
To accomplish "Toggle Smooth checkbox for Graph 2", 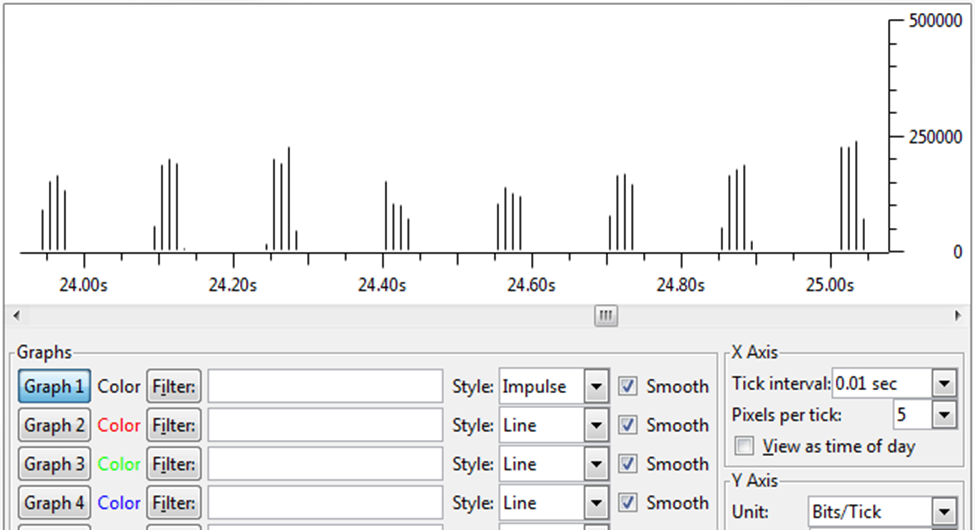I will click(x=627, y=425).
